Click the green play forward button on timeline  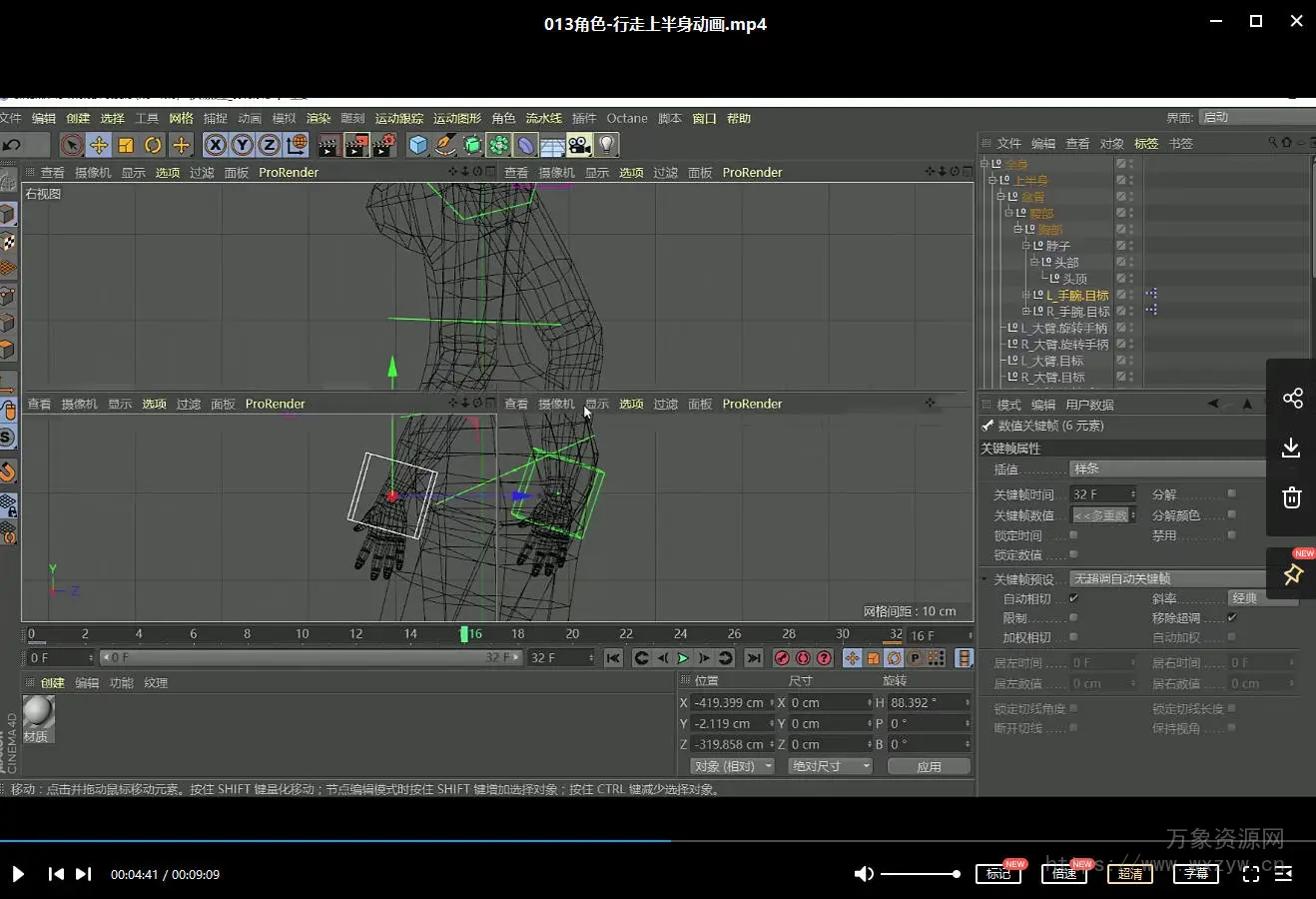(683, 658)
